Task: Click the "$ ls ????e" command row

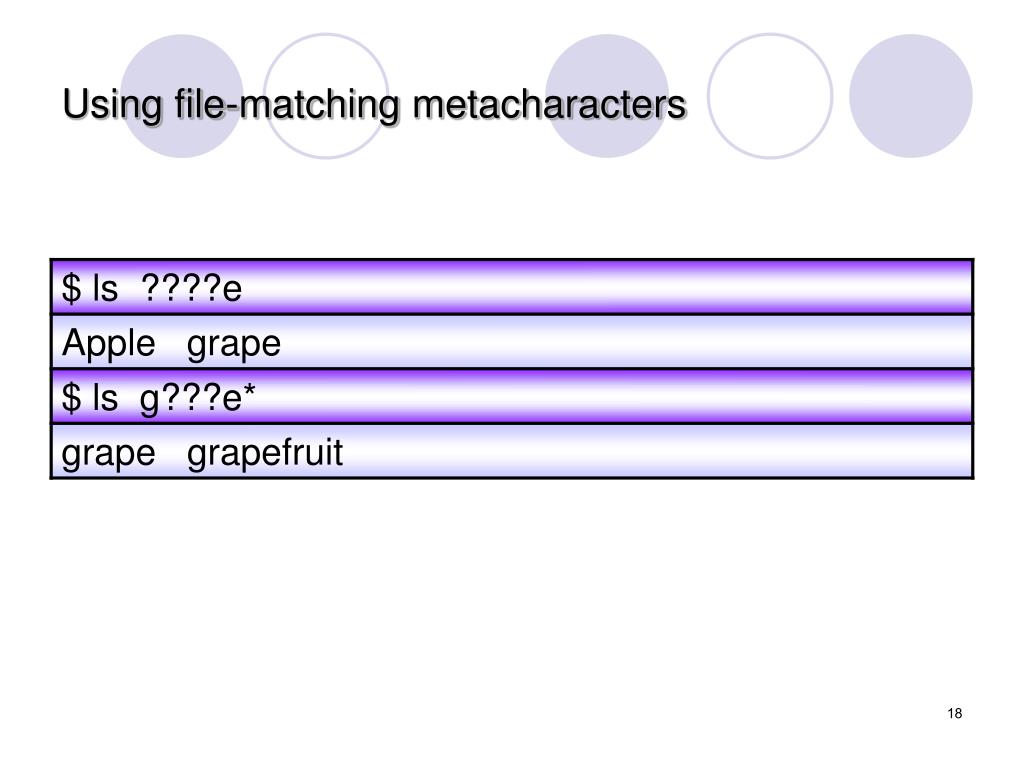Action: pos(512,287)
